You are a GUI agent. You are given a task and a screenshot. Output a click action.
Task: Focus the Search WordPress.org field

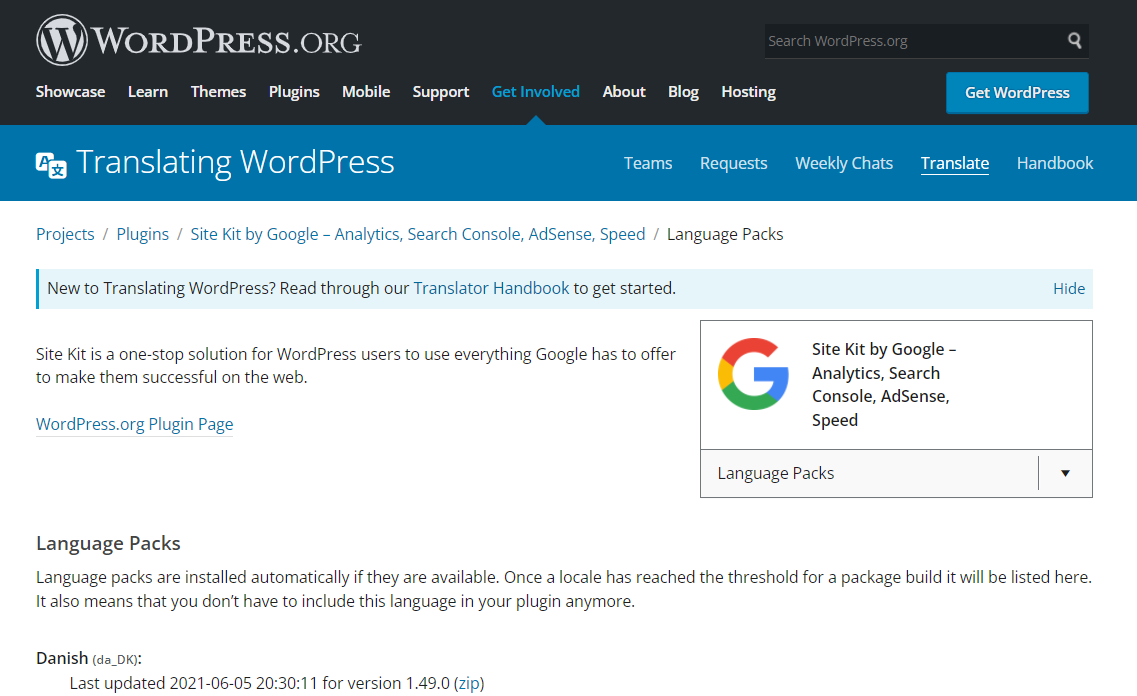coord(914,41)
